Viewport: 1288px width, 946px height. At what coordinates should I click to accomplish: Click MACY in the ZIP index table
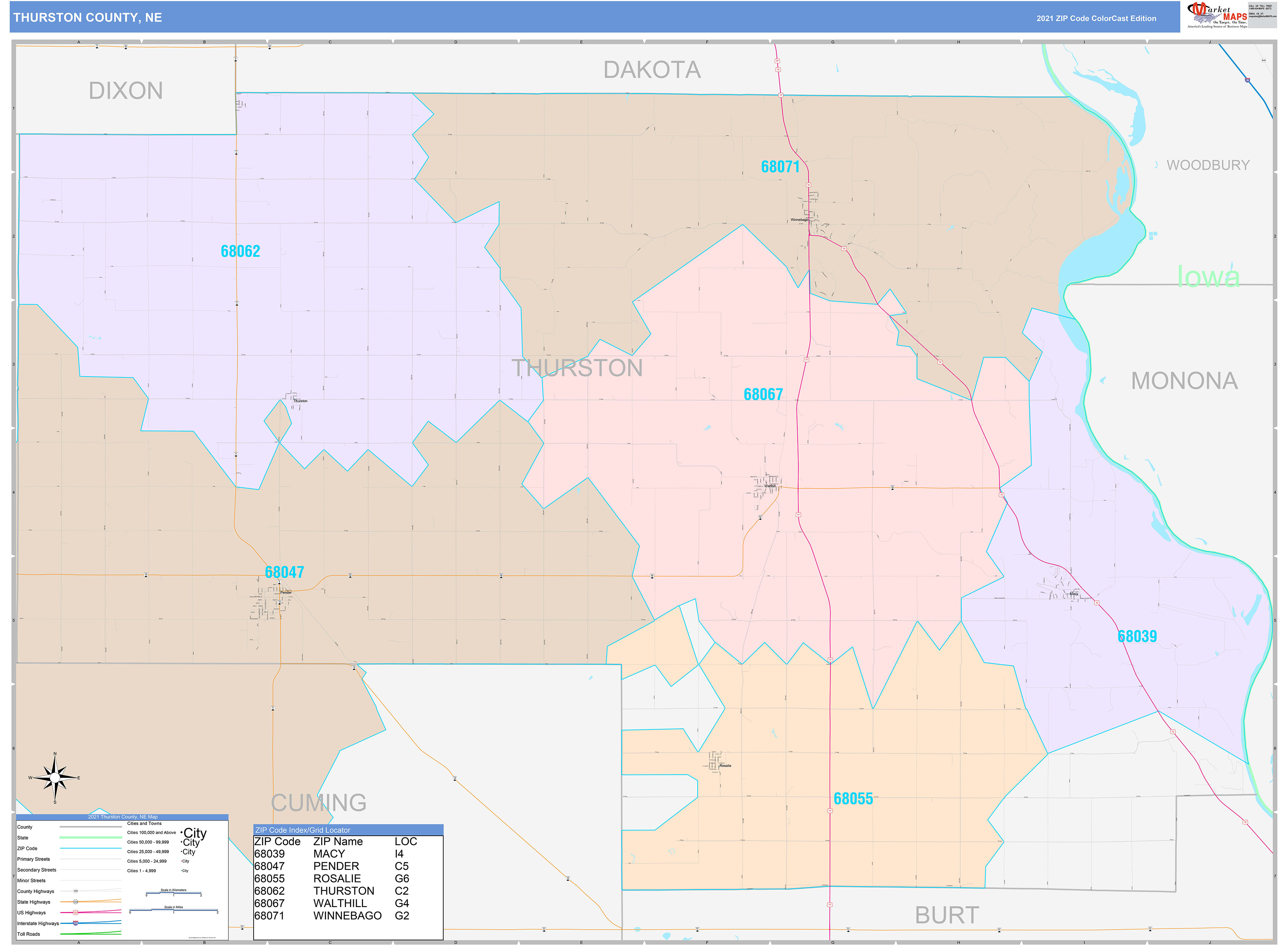point(329,854)
